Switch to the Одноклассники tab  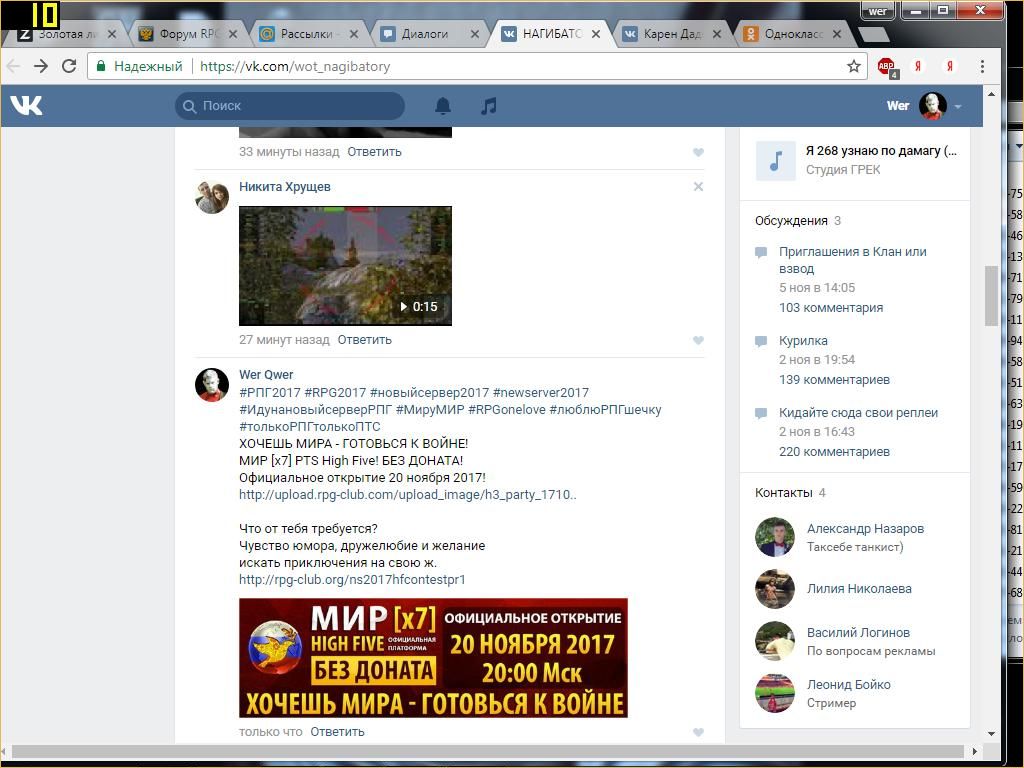792,34
